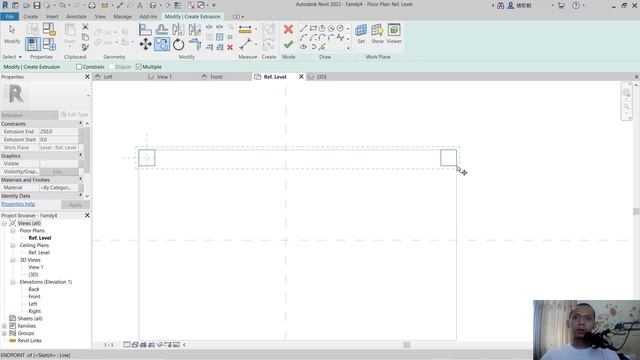Click the red Delete icon in Modify panel

pyautogui.click(x=230, y=47)
